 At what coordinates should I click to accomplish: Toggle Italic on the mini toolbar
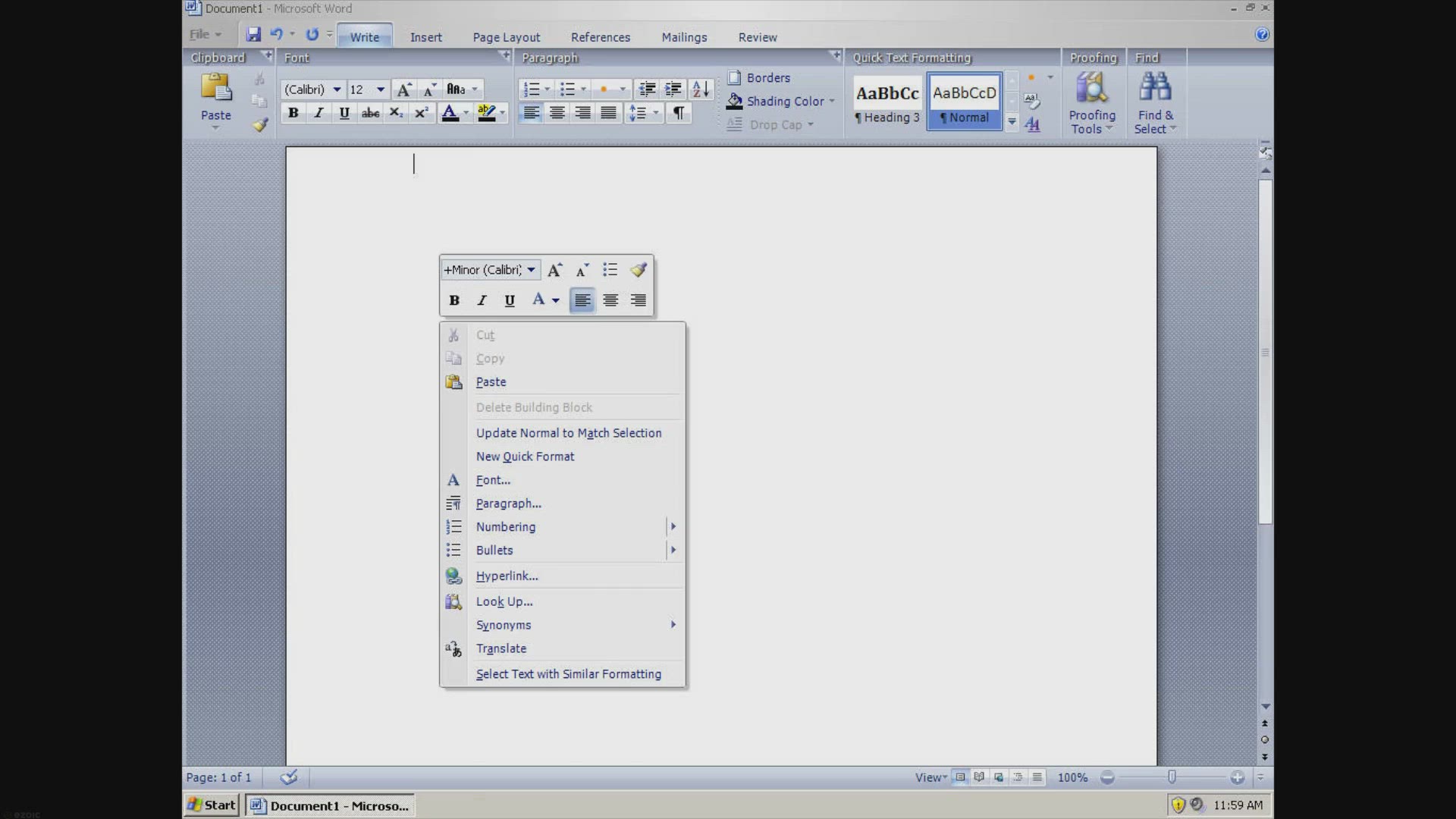coord(482,300)
